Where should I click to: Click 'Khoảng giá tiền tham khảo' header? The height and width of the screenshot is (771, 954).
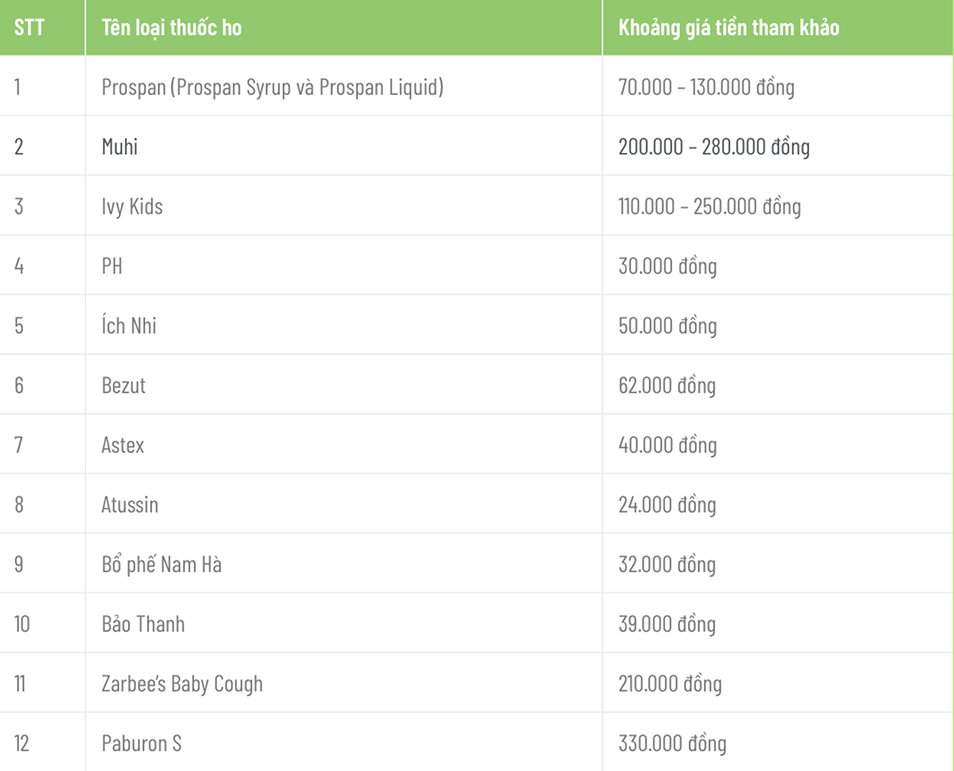[x=728, y=27]
